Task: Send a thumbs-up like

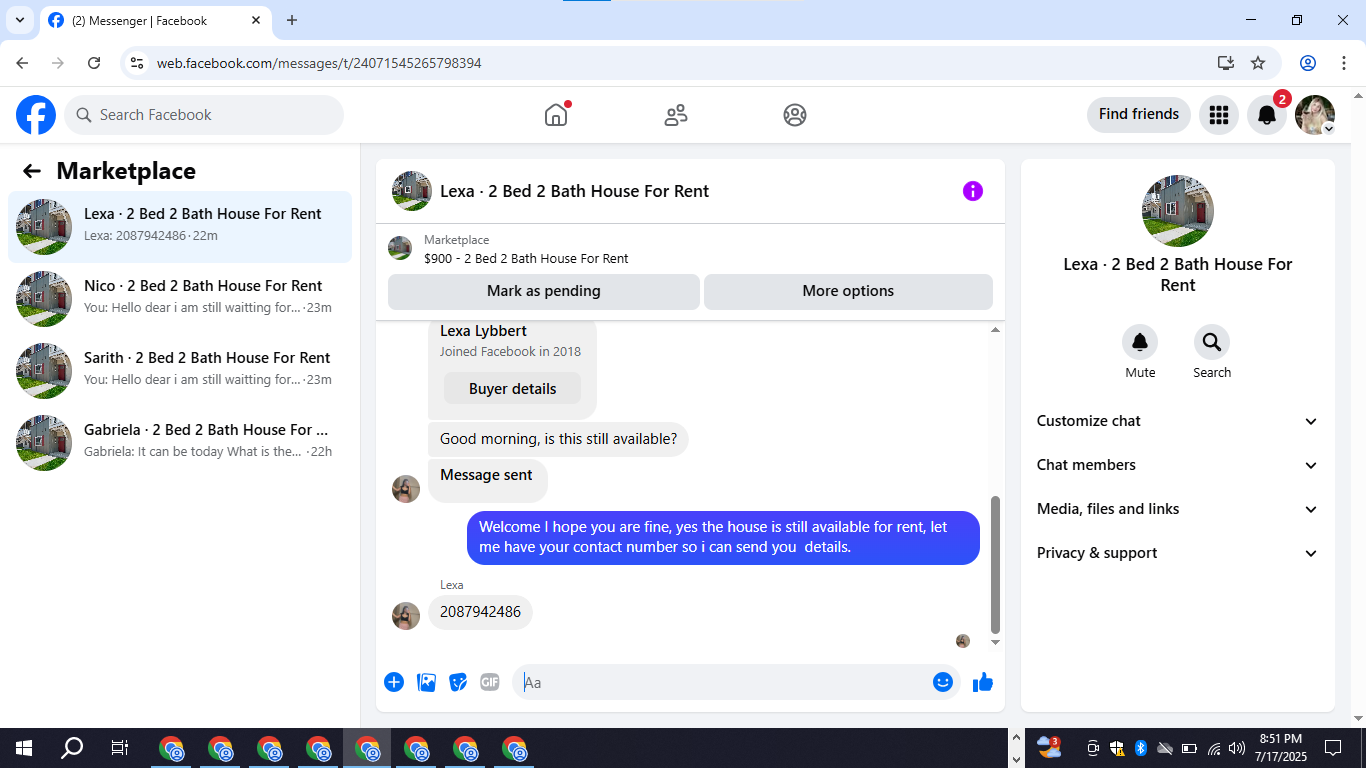Action: (x=983, y=682)
